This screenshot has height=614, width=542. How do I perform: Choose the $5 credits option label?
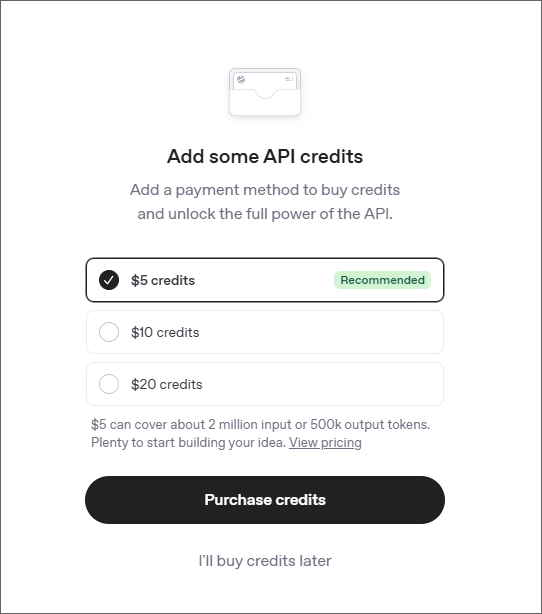tap(163, 280)
